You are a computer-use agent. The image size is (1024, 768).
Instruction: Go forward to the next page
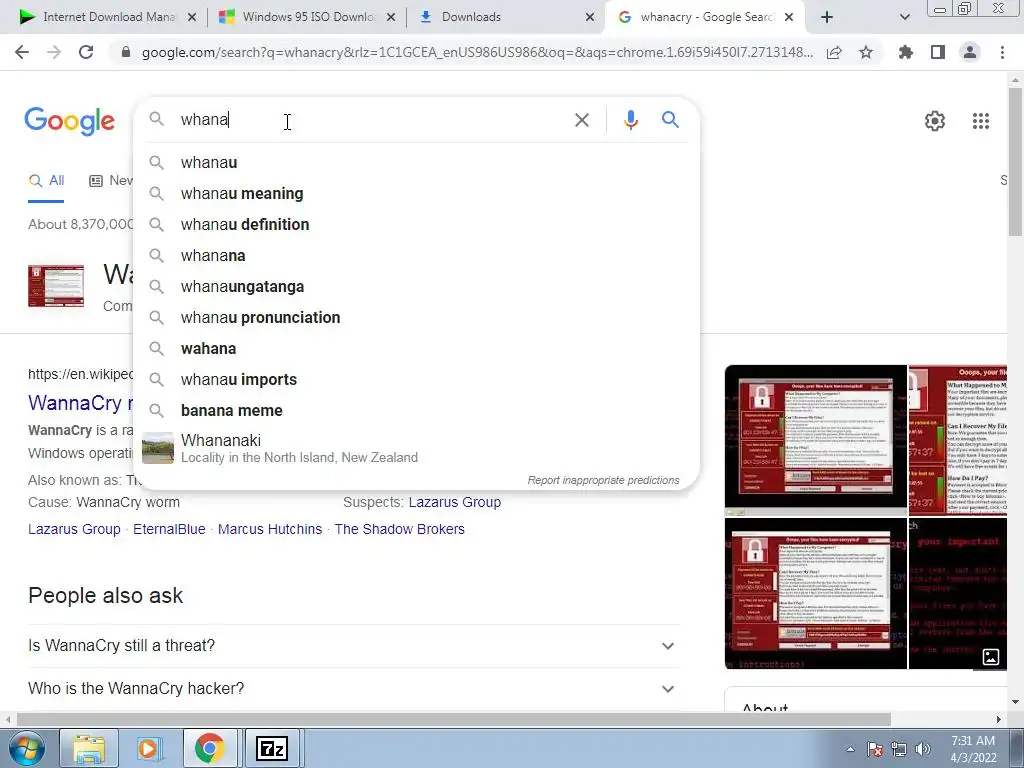coord(54,52)
